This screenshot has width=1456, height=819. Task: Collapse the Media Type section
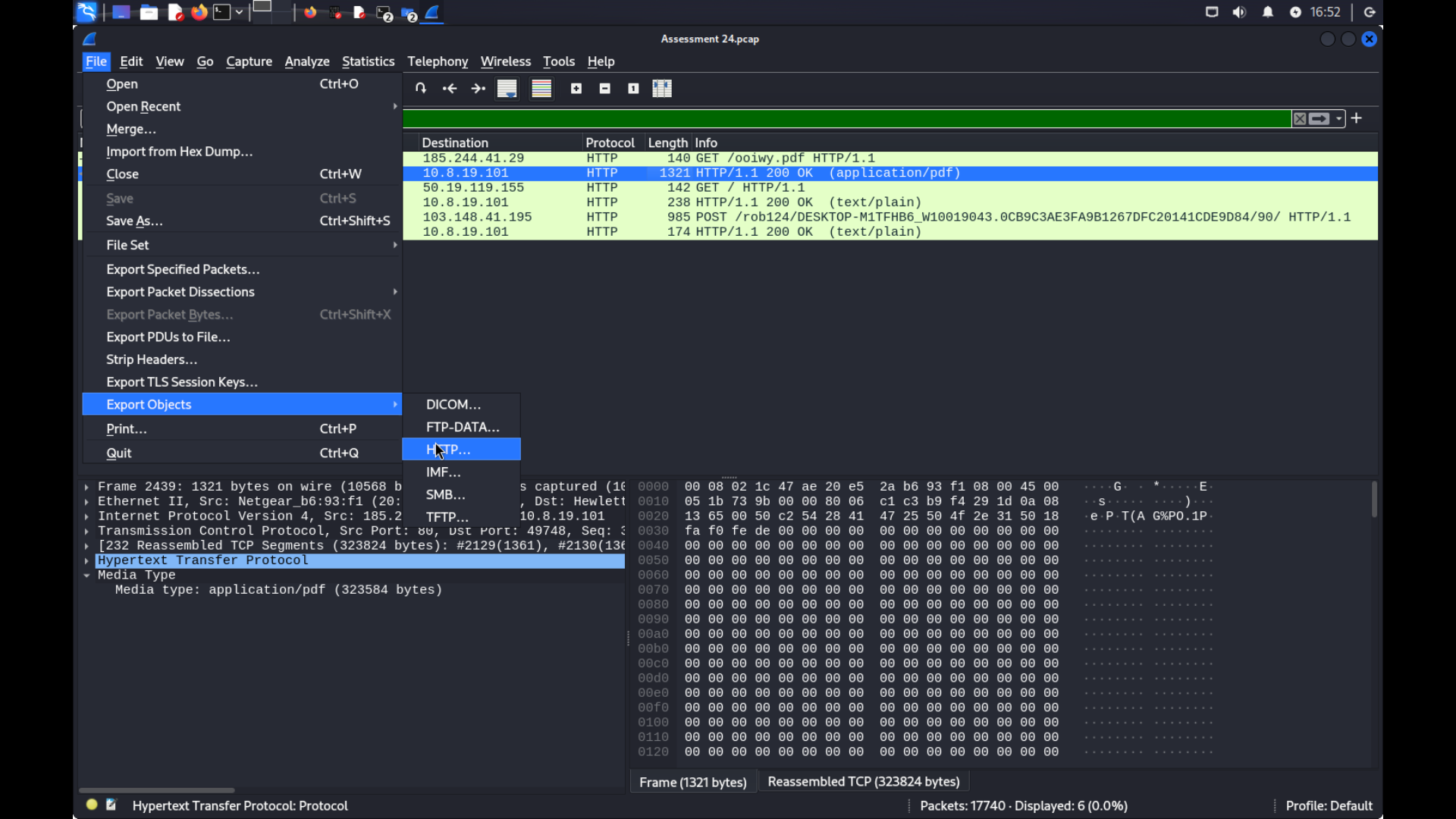click(x=86, y=575)
